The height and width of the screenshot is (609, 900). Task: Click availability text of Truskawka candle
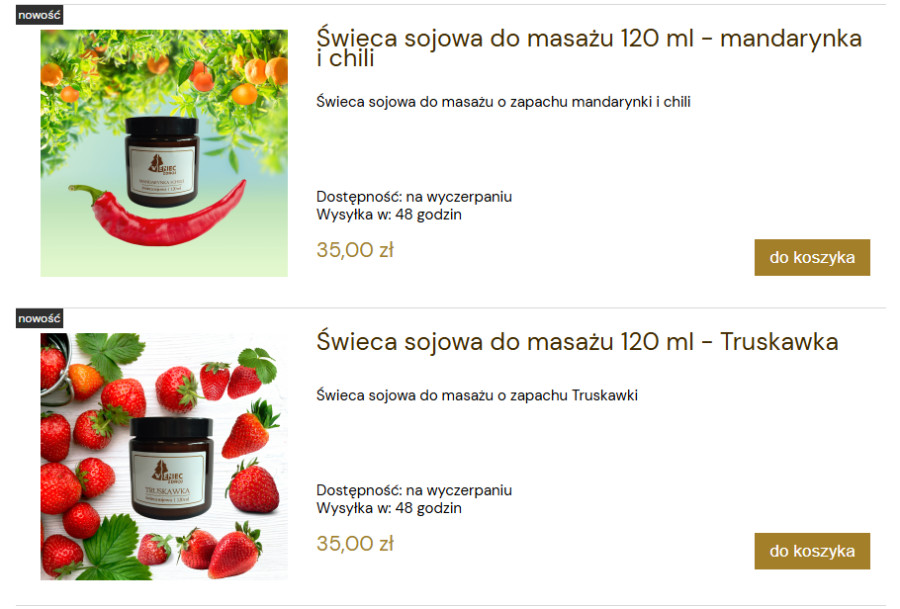(x=414, y=490)
